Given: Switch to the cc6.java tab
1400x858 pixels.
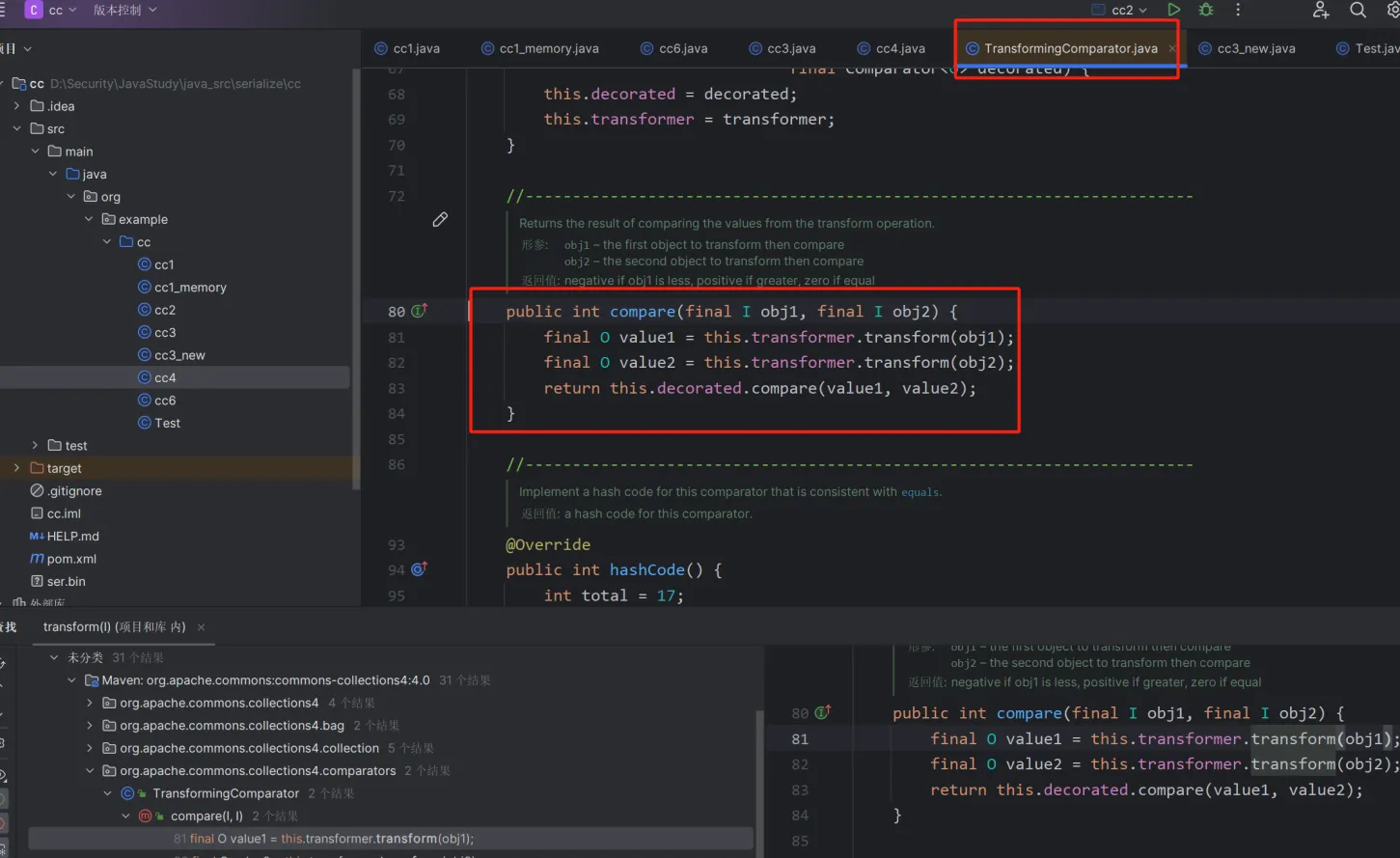Looking at the screenshot, I should (682, 48).
